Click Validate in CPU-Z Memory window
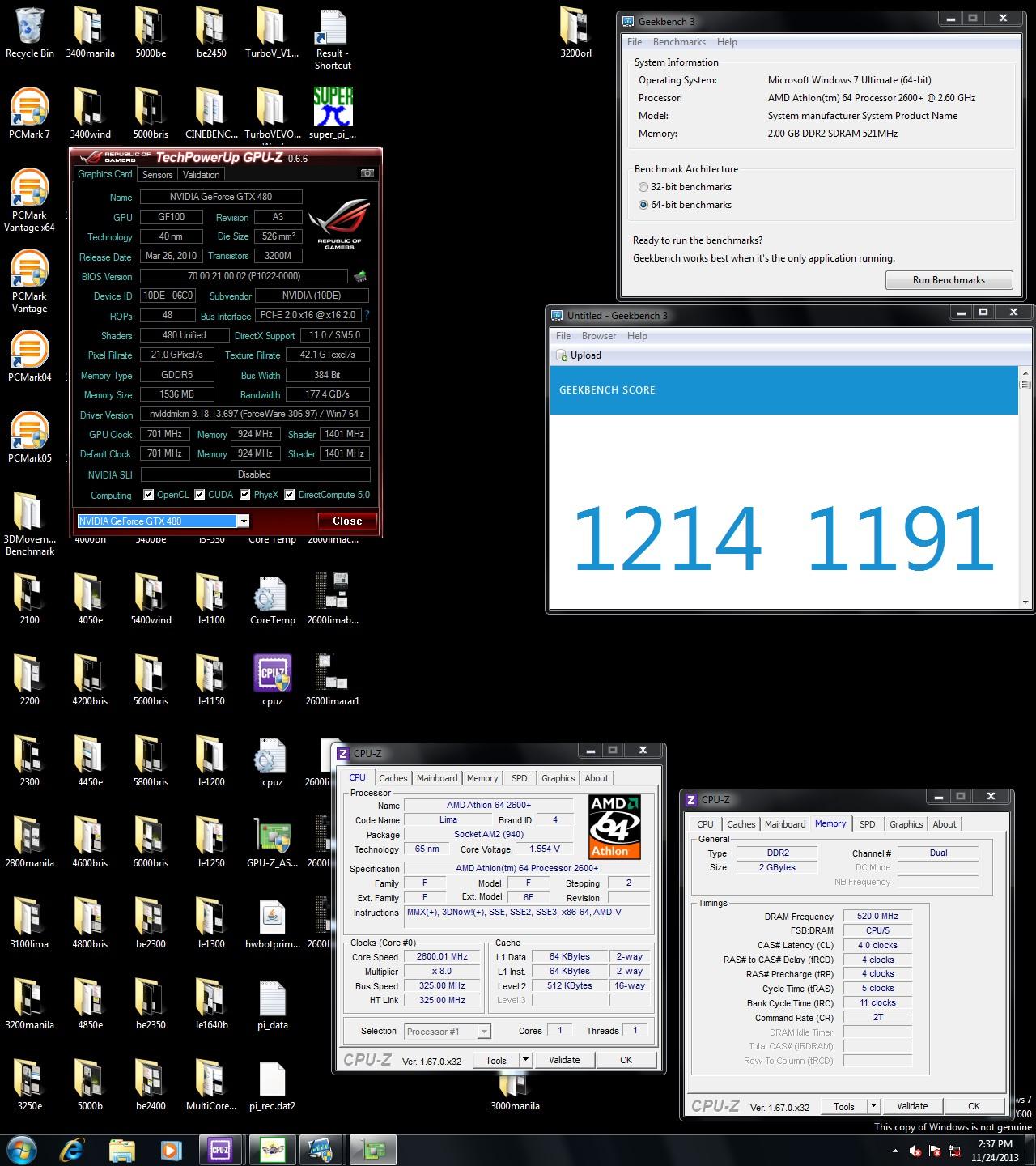This screenshot has width=1036, height=1166. (912, 1105)
